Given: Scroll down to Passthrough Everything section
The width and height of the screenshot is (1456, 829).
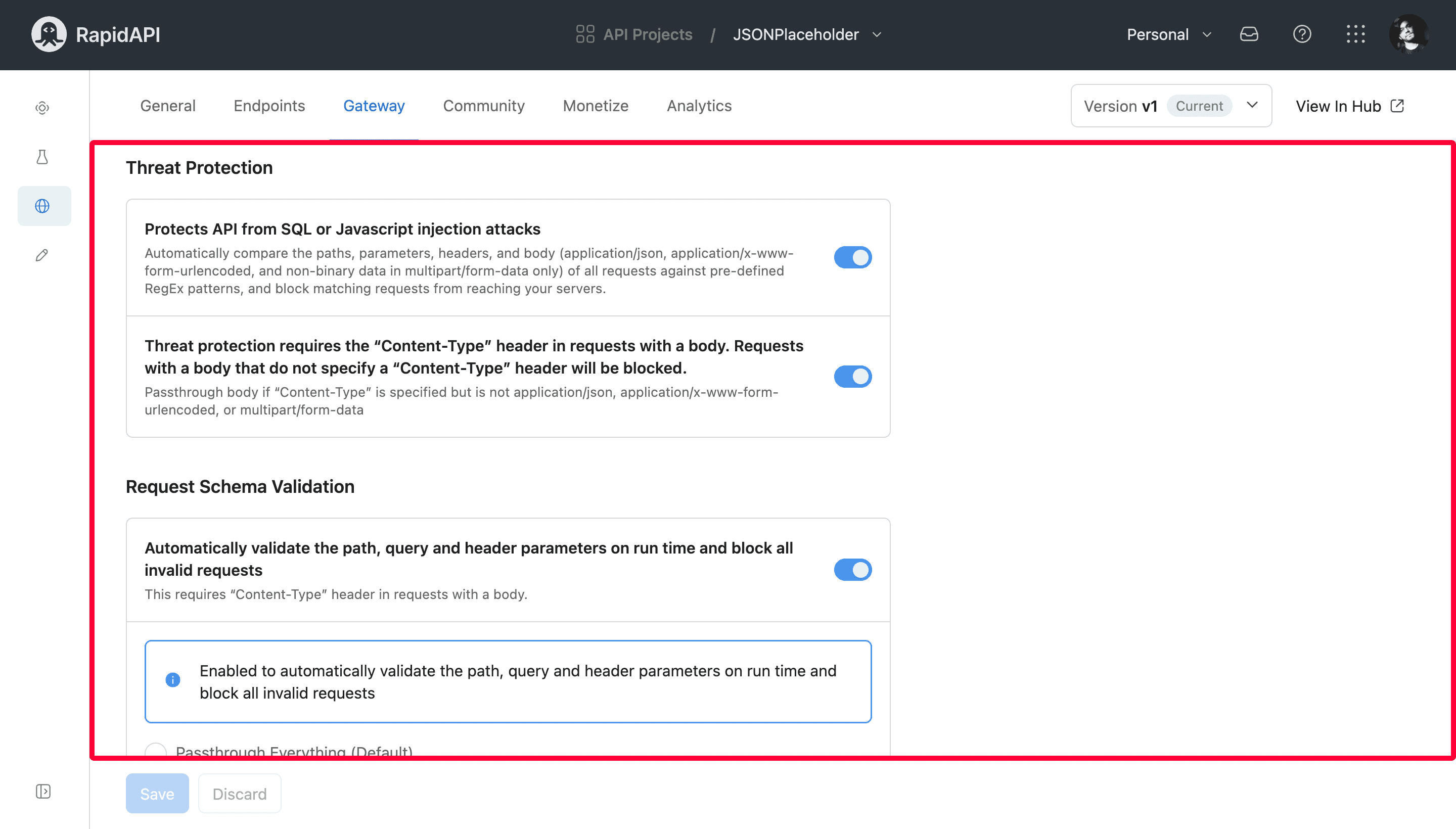Looking at the screenshot, I should tap(294, 752).
